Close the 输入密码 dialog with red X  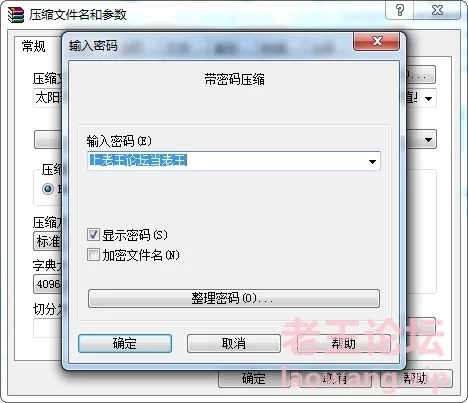point(377,41)
